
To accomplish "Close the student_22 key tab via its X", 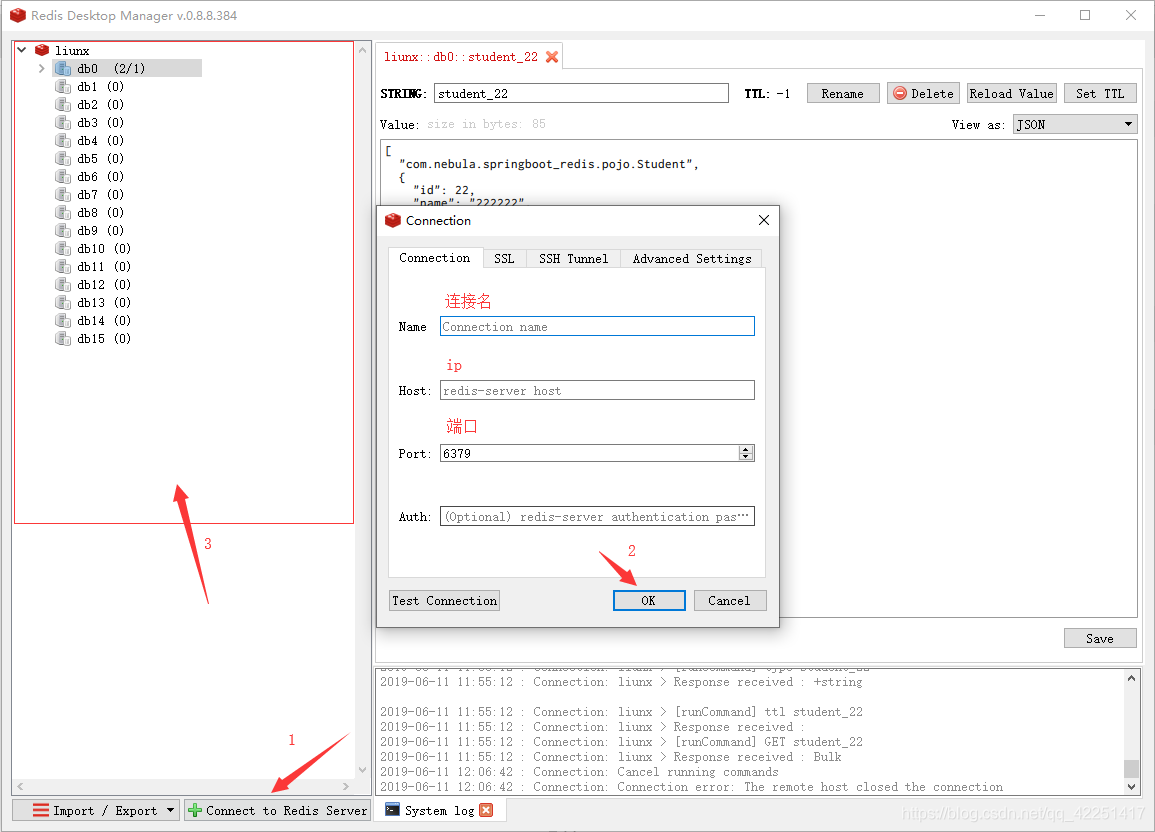I will coord(552,57).
